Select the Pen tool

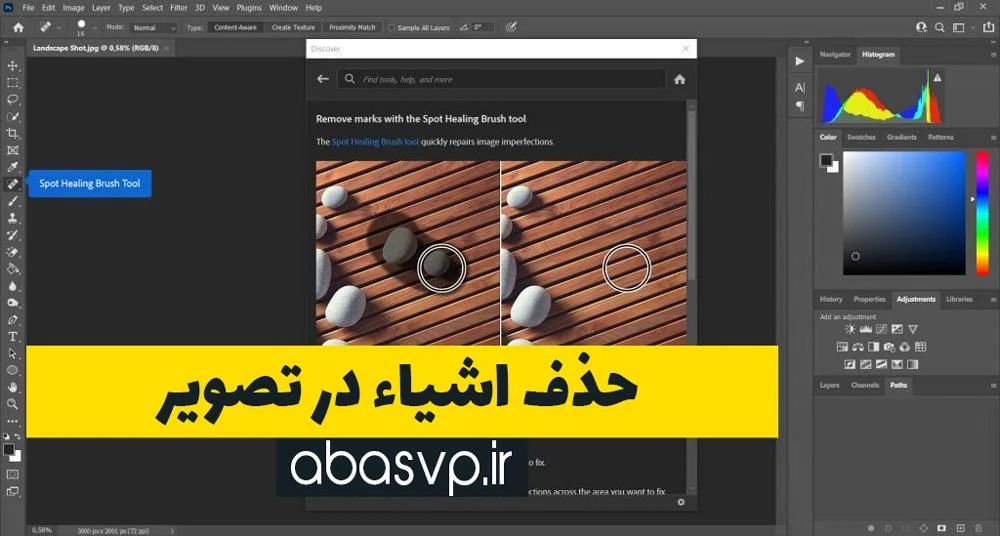[x=12, y=320]
